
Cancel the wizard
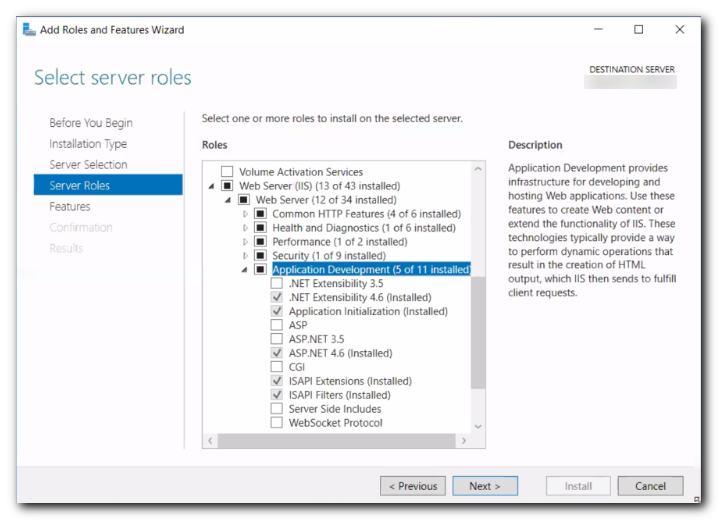(650, 486)
